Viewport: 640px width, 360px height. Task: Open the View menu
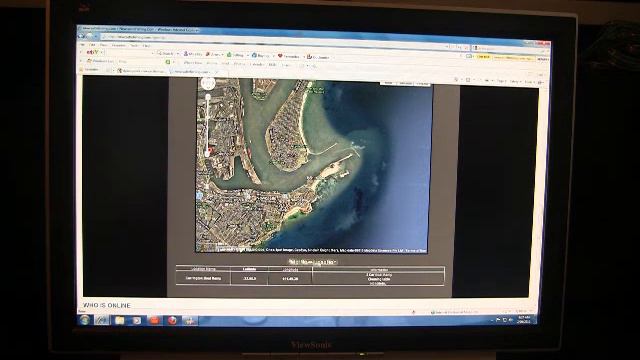coord(104,45)
